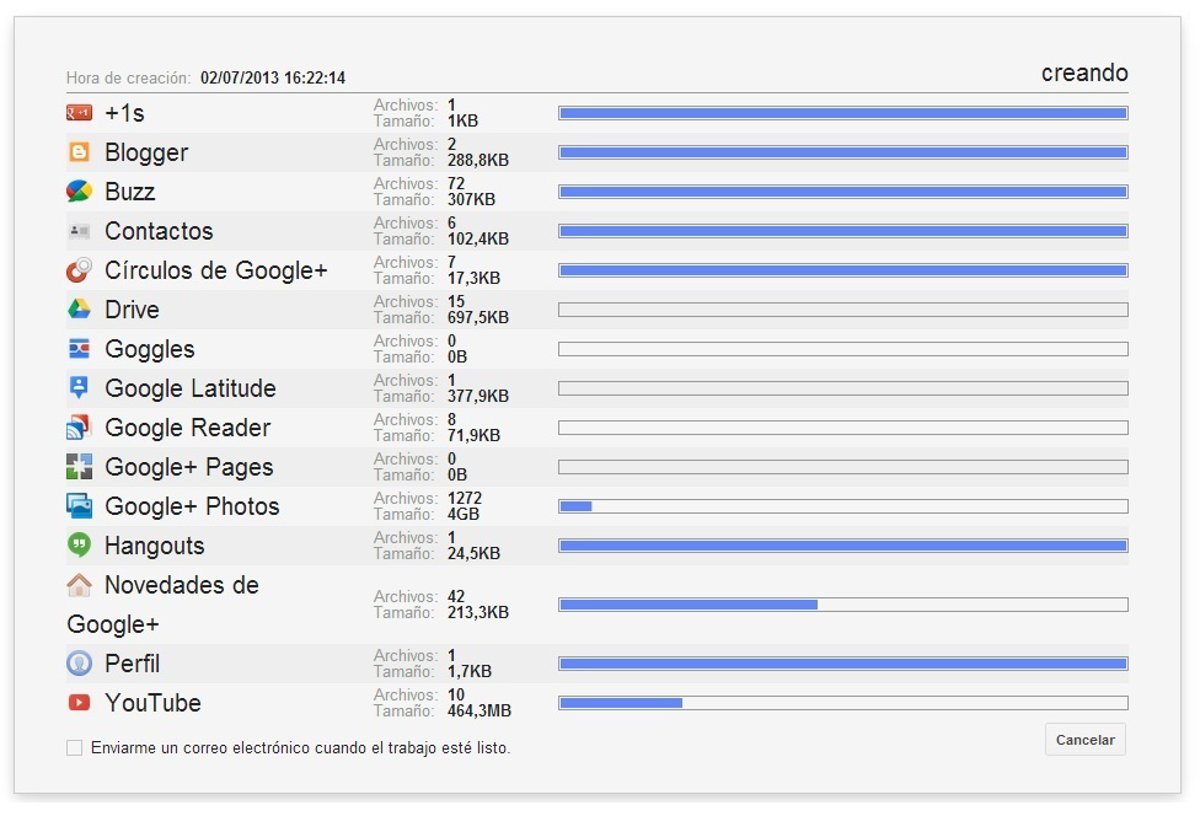Screen dimensions: 1200x816
Task: Click the Novedades de Google+ progress bar
Action: [x=842, y=604]
